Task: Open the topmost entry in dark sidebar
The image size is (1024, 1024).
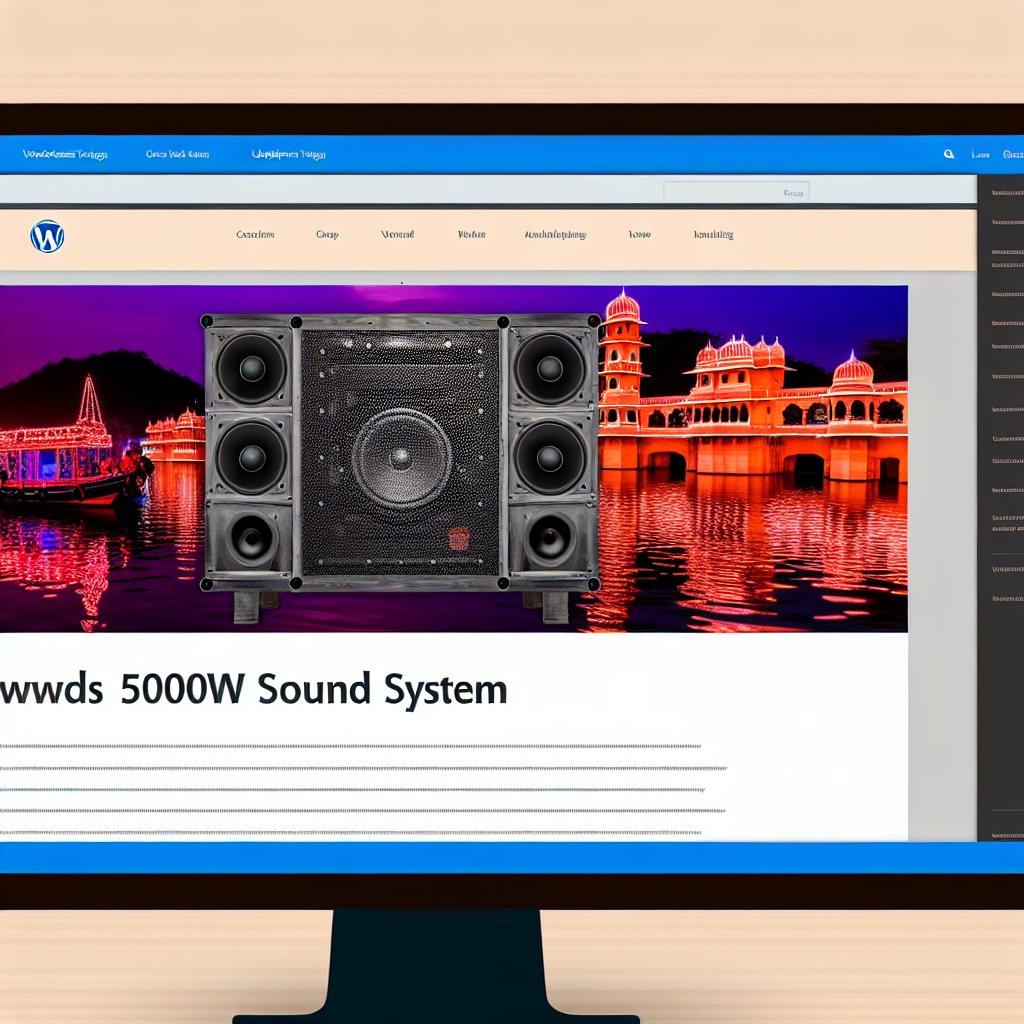Action: [x=1006, y=191]
